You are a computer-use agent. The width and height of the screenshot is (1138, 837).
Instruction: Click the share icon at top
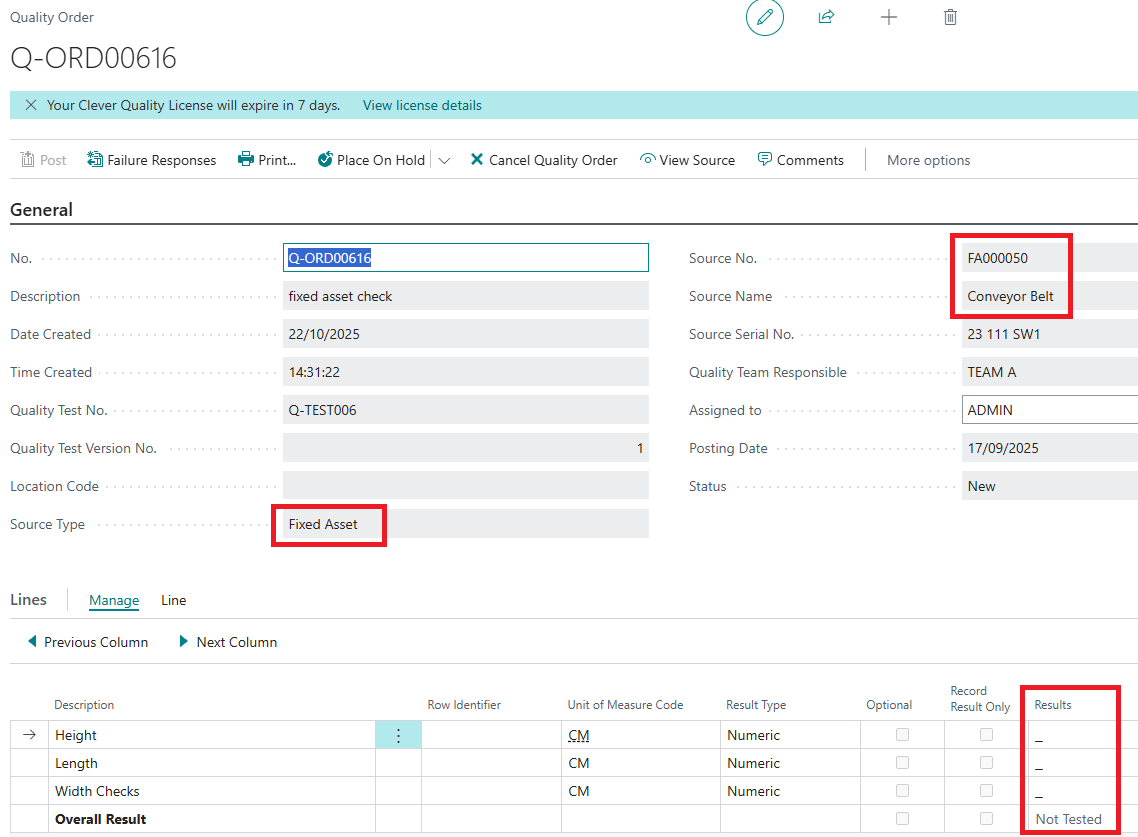(826, 18)
